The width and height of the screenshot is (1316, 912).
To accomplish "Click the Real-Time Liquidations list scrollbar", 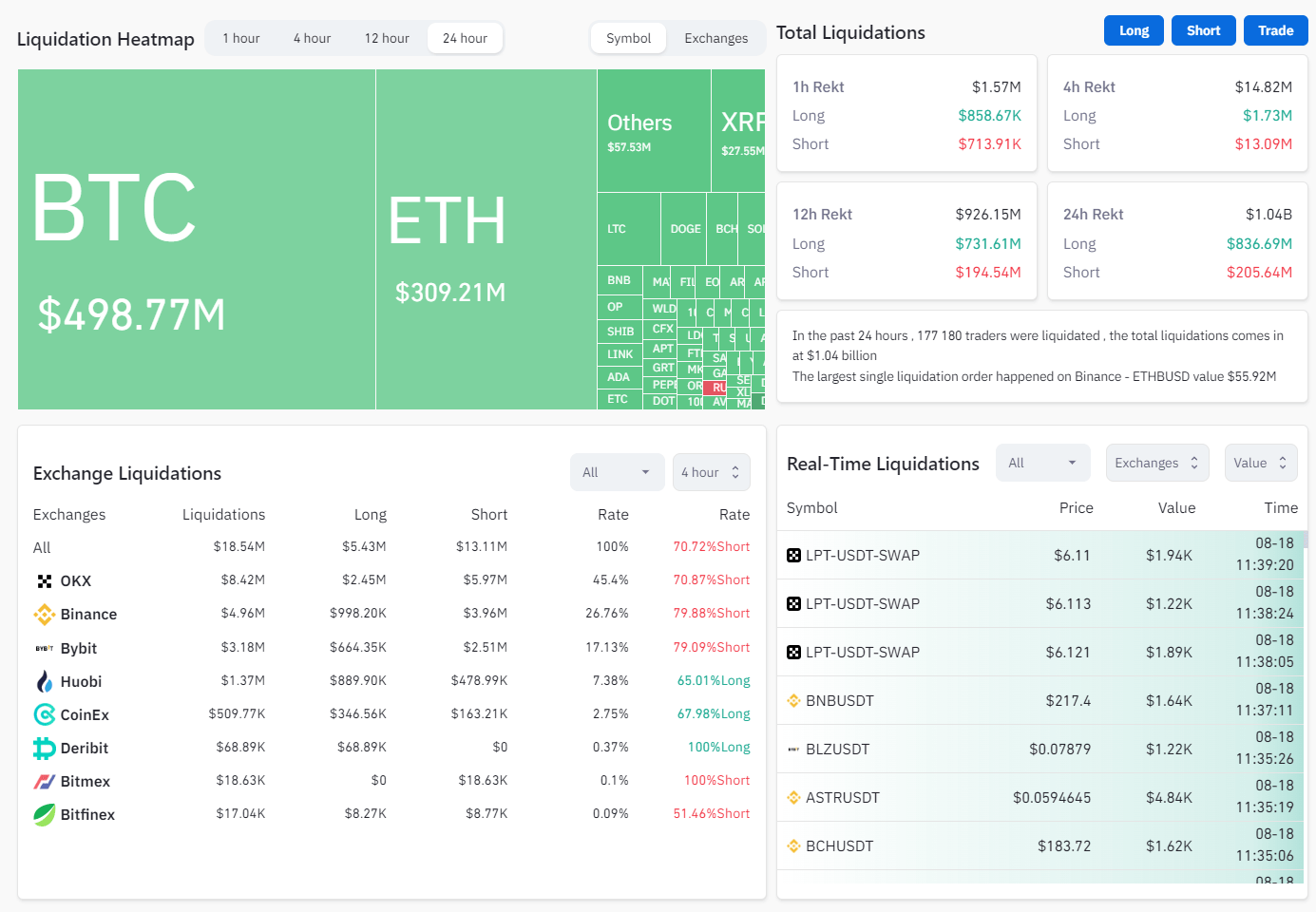I will click(x=1306, y=540).
